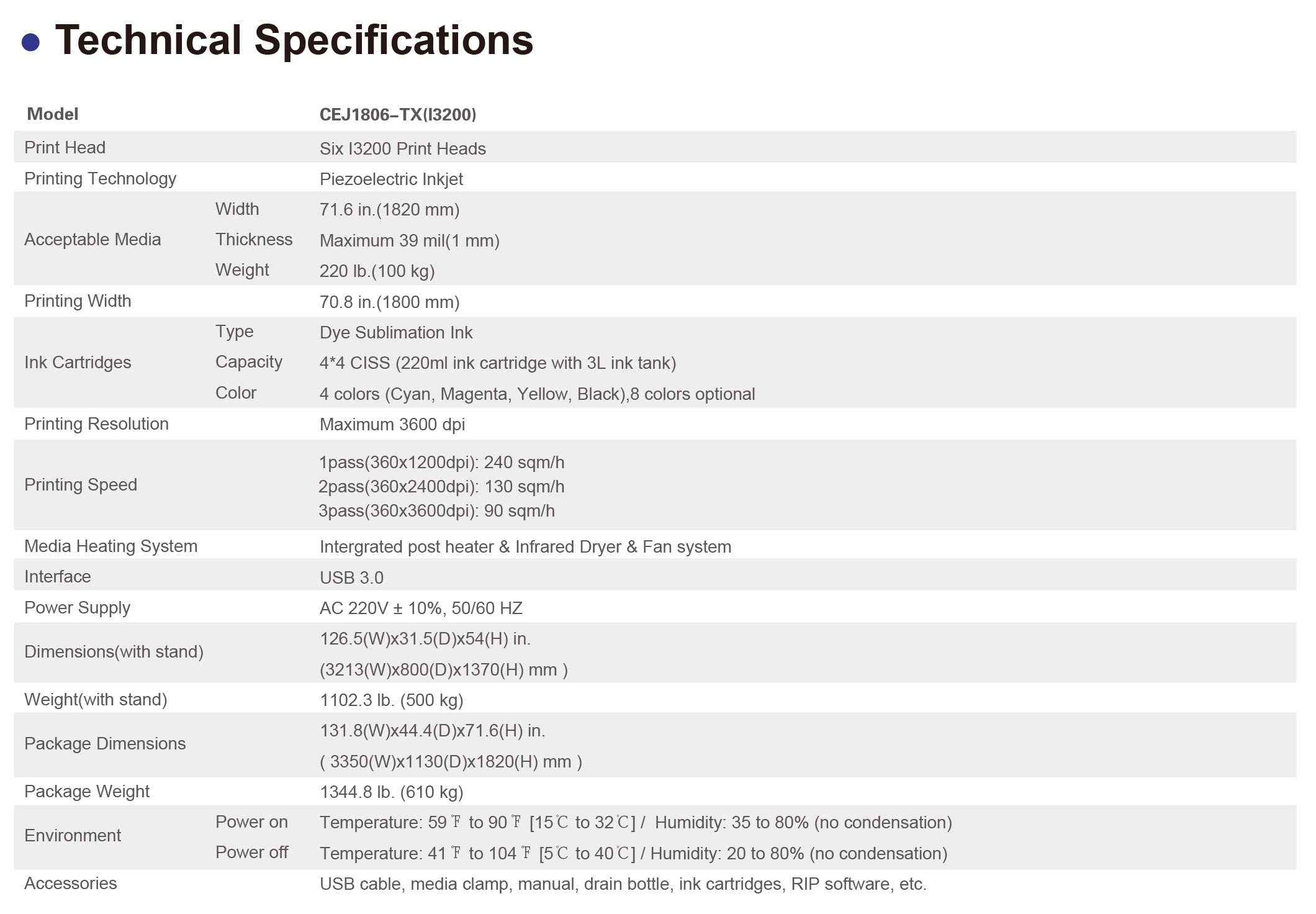
Task: Select the Printing Width value 70.8 in.(1800 mm)
Action: point(389,302)
